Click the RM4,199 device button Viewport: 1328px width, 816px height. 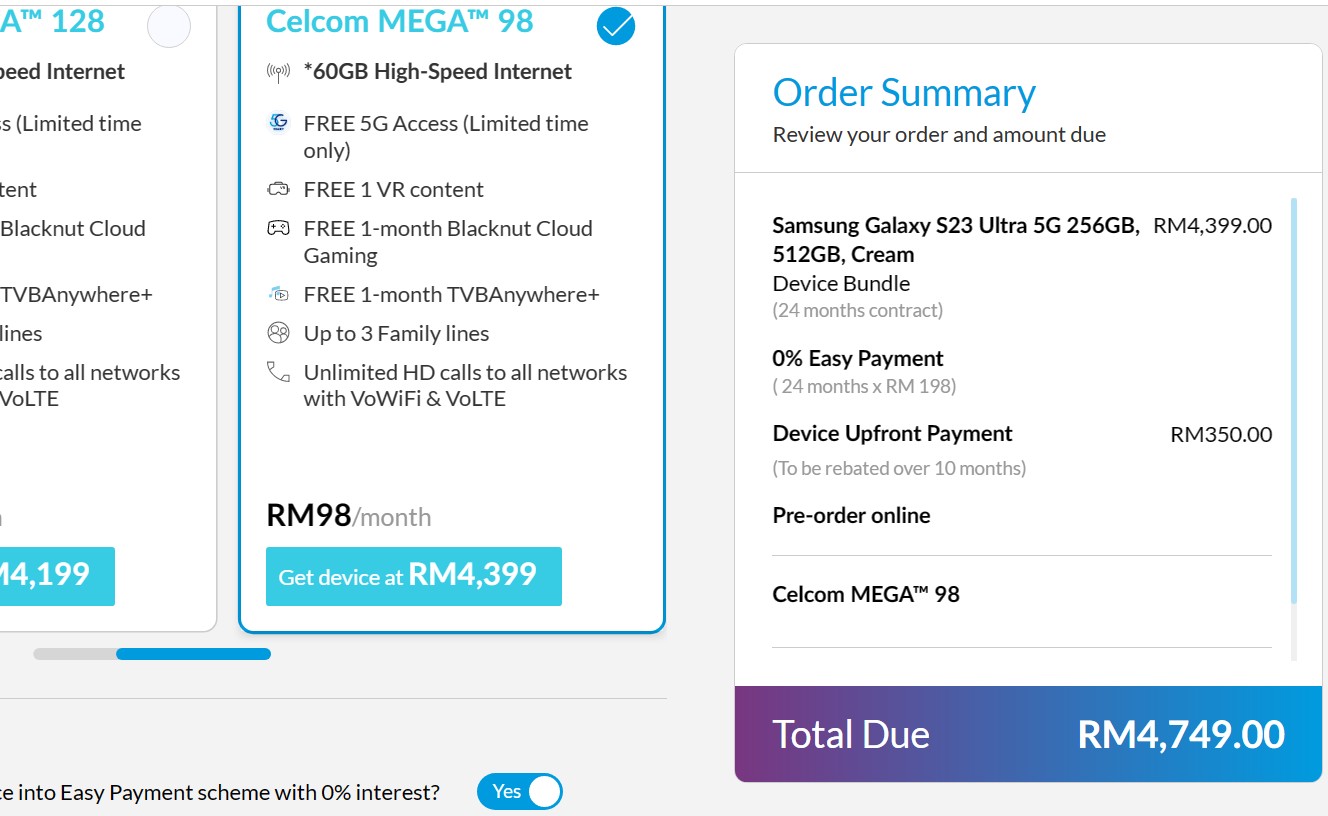(57, 576)
